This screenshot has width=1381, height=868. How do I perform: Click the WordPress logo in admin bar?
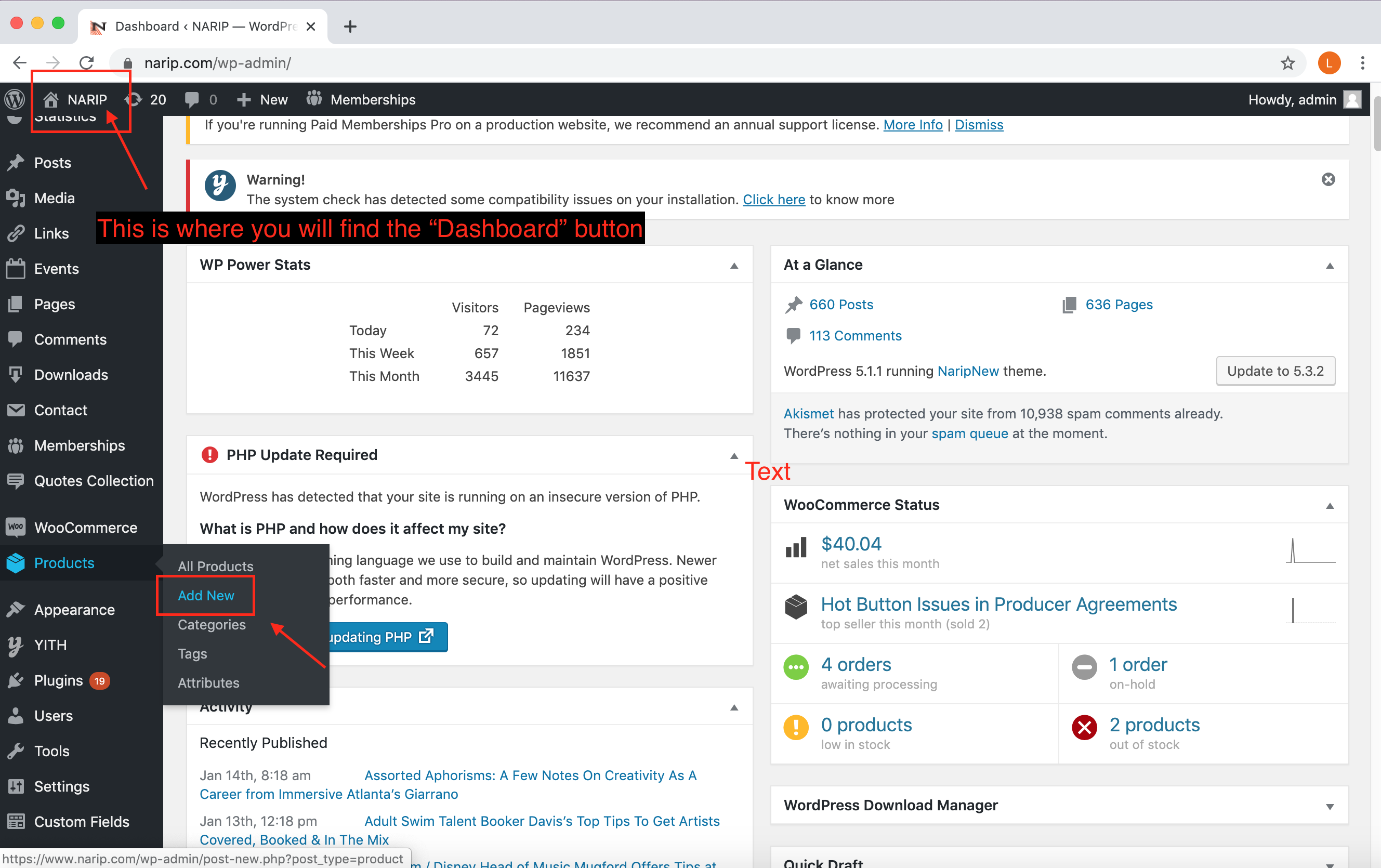(15, 99)
